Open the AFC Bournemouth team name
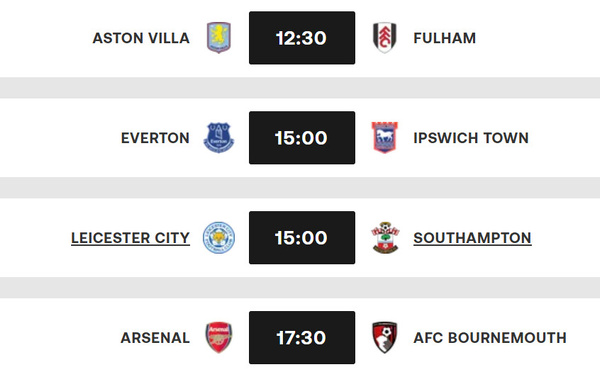The image size is (600, 372). tap(490, 338)
